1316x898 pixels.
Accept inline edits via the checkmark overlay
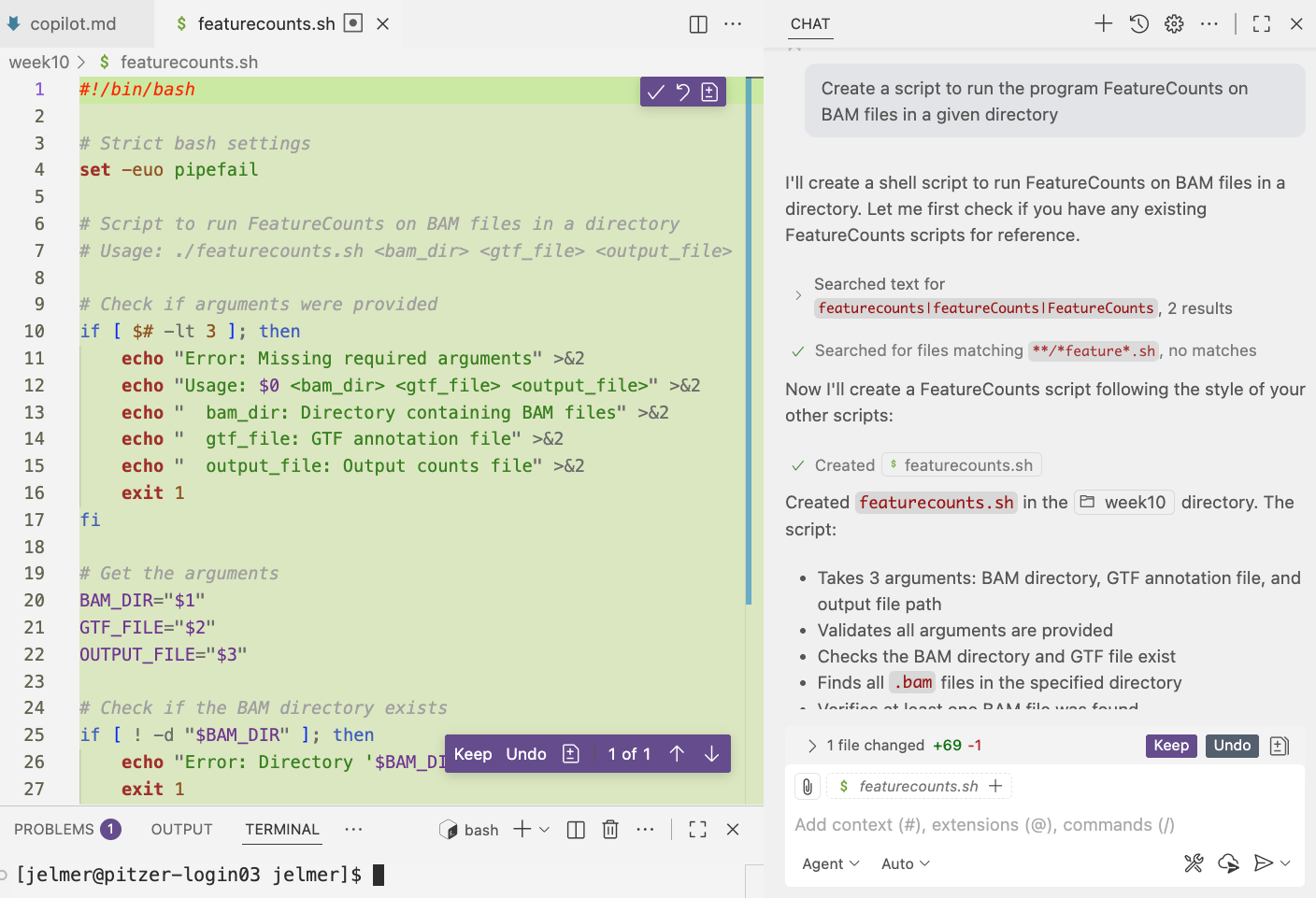(x=654, y=91)
